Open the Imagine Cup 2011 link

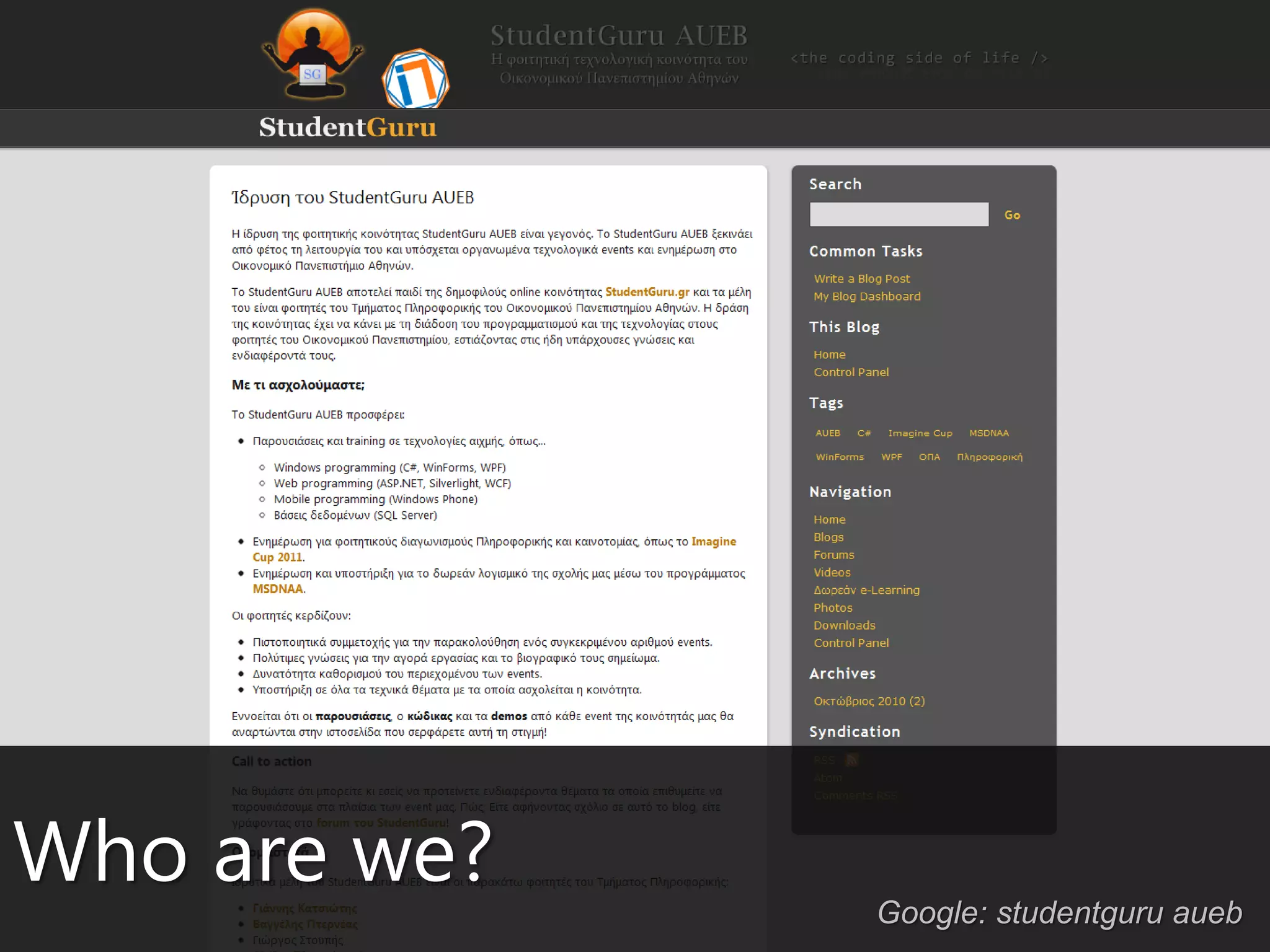(x=713, y=542)
